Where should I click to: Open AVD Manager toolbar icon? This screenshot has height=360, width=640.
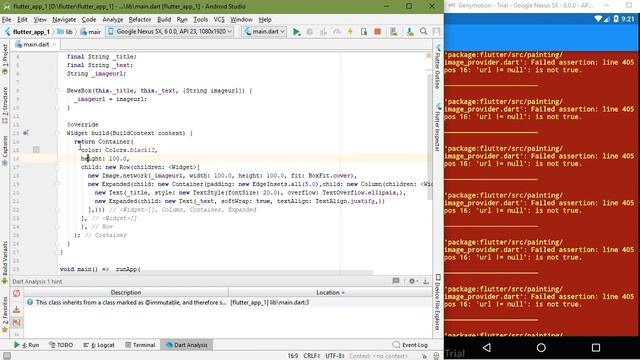[394, 31]
